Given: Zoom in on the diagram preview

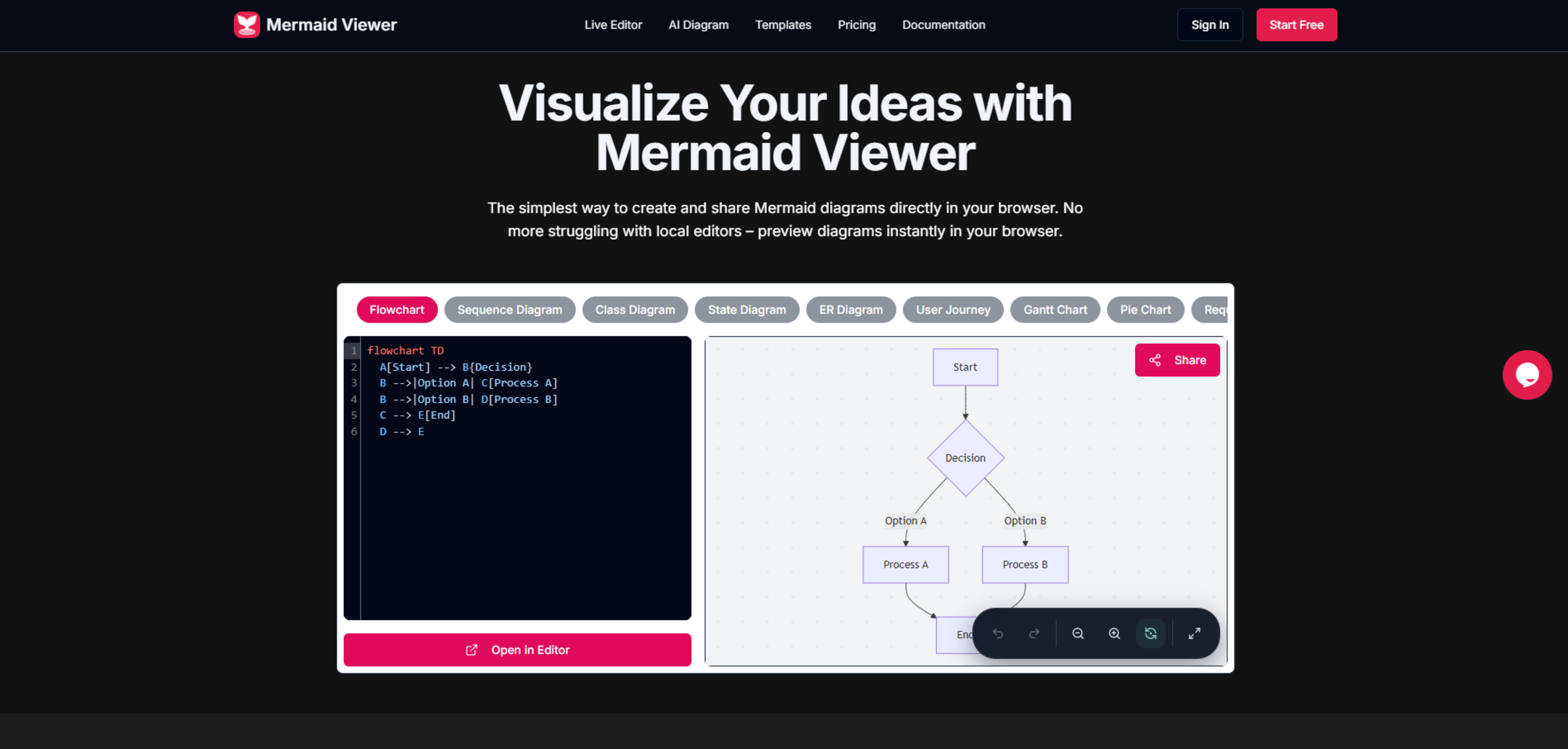Looking at the screenshot, I should (x=1114, y=633).
